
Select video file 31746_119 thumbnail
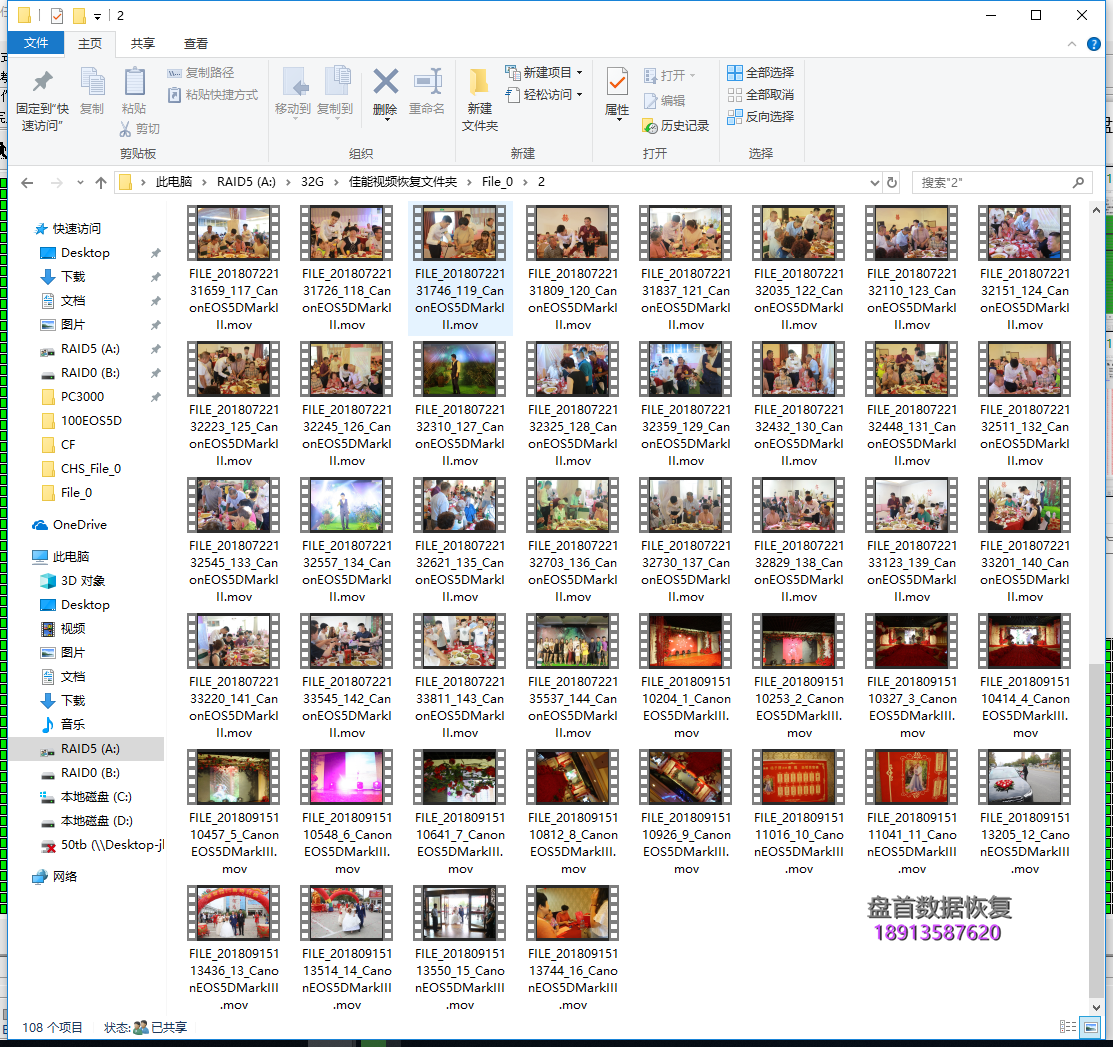459,233
